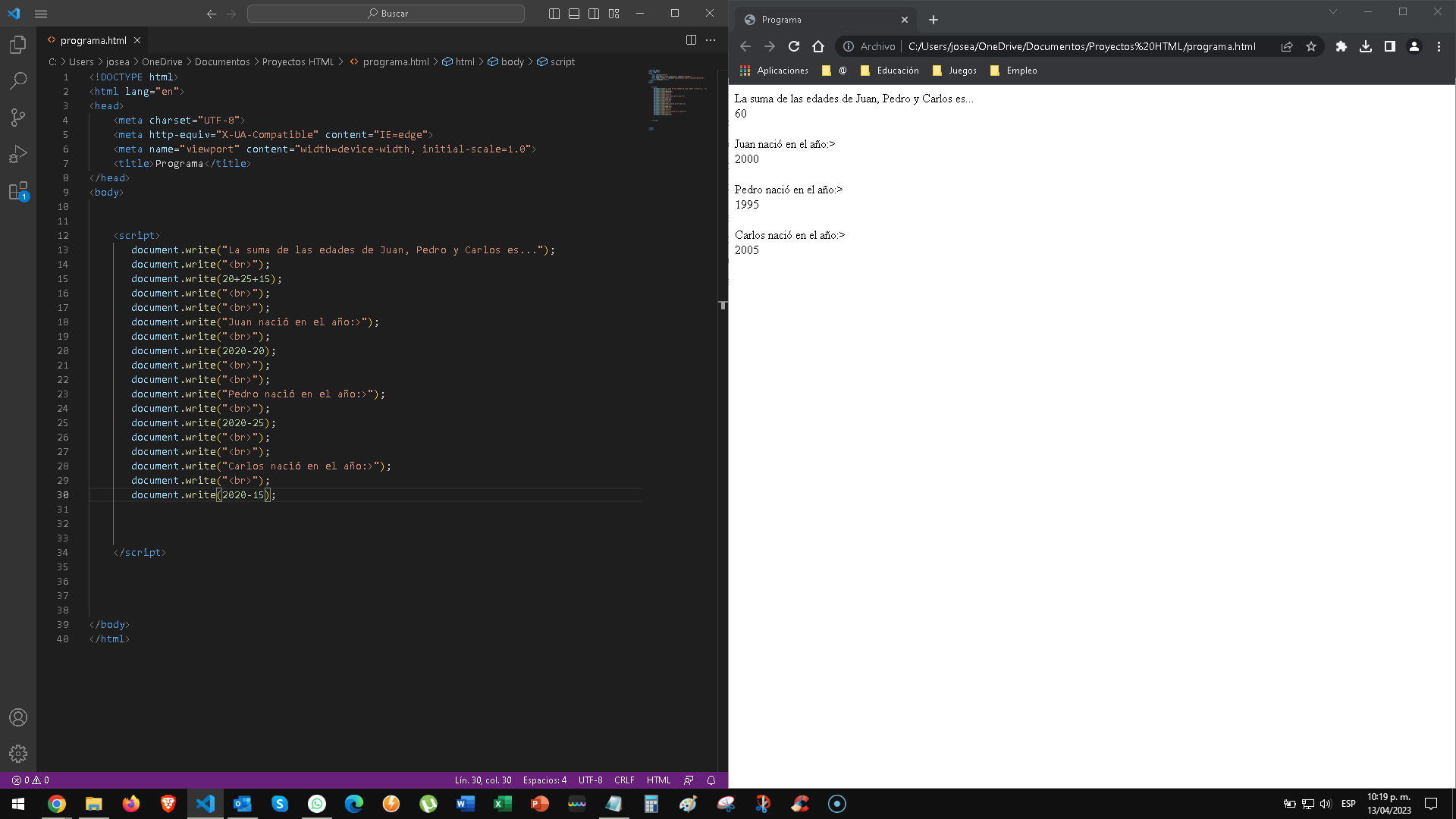Open notifications bell in status bar

pos(711,780)
